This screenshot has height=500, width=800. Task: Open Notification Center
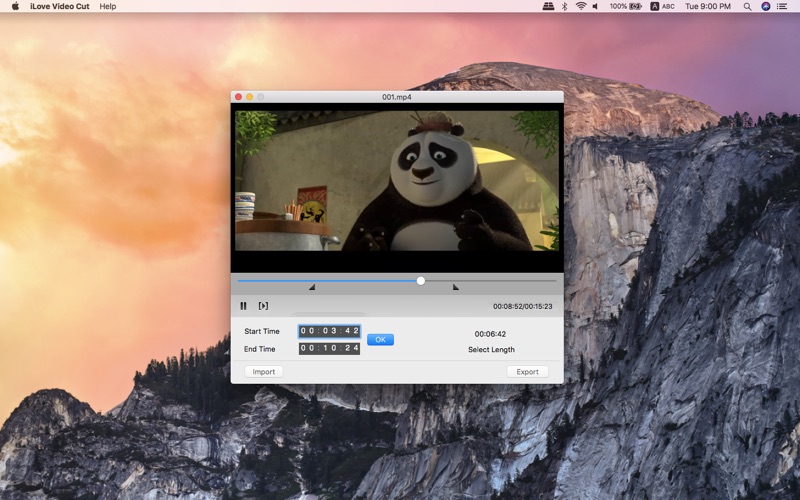tap(782, 6)
